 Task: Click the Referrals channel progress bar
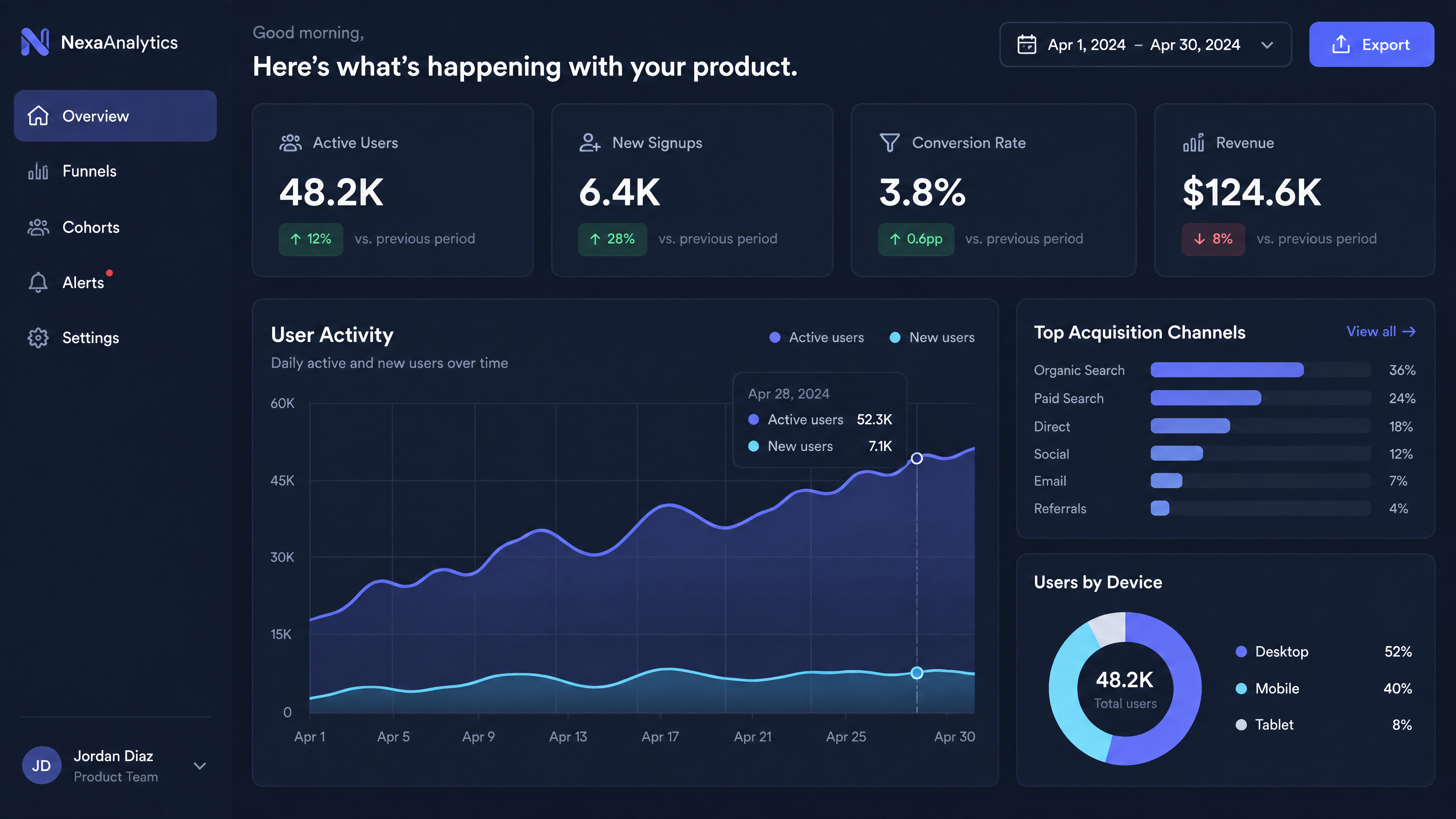pyautogui.click(x=1260, y=508)
